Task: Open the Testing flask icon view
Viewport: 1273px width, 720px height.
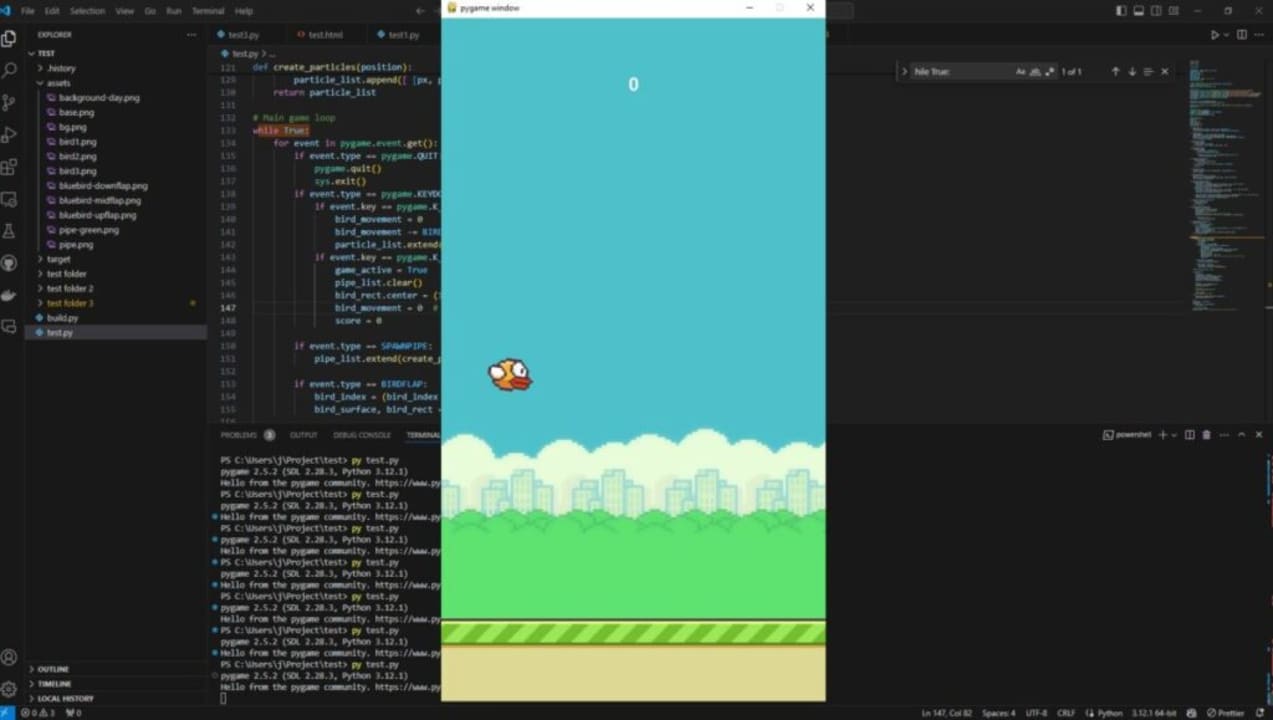Action: click(10, 231)
